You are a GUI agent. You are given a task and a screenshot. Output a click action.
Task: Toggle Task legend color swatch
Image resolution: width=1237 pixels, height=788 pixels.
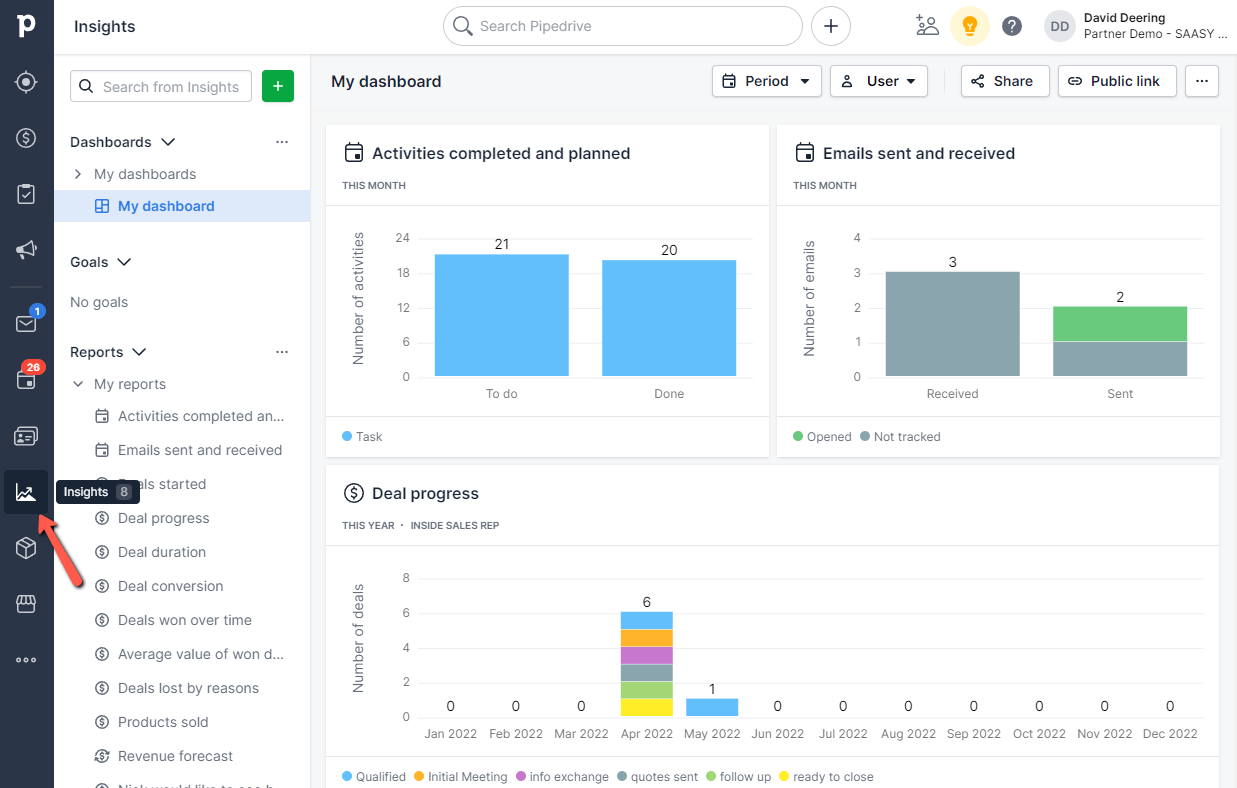pyautogui.click(x=347, y=436)
